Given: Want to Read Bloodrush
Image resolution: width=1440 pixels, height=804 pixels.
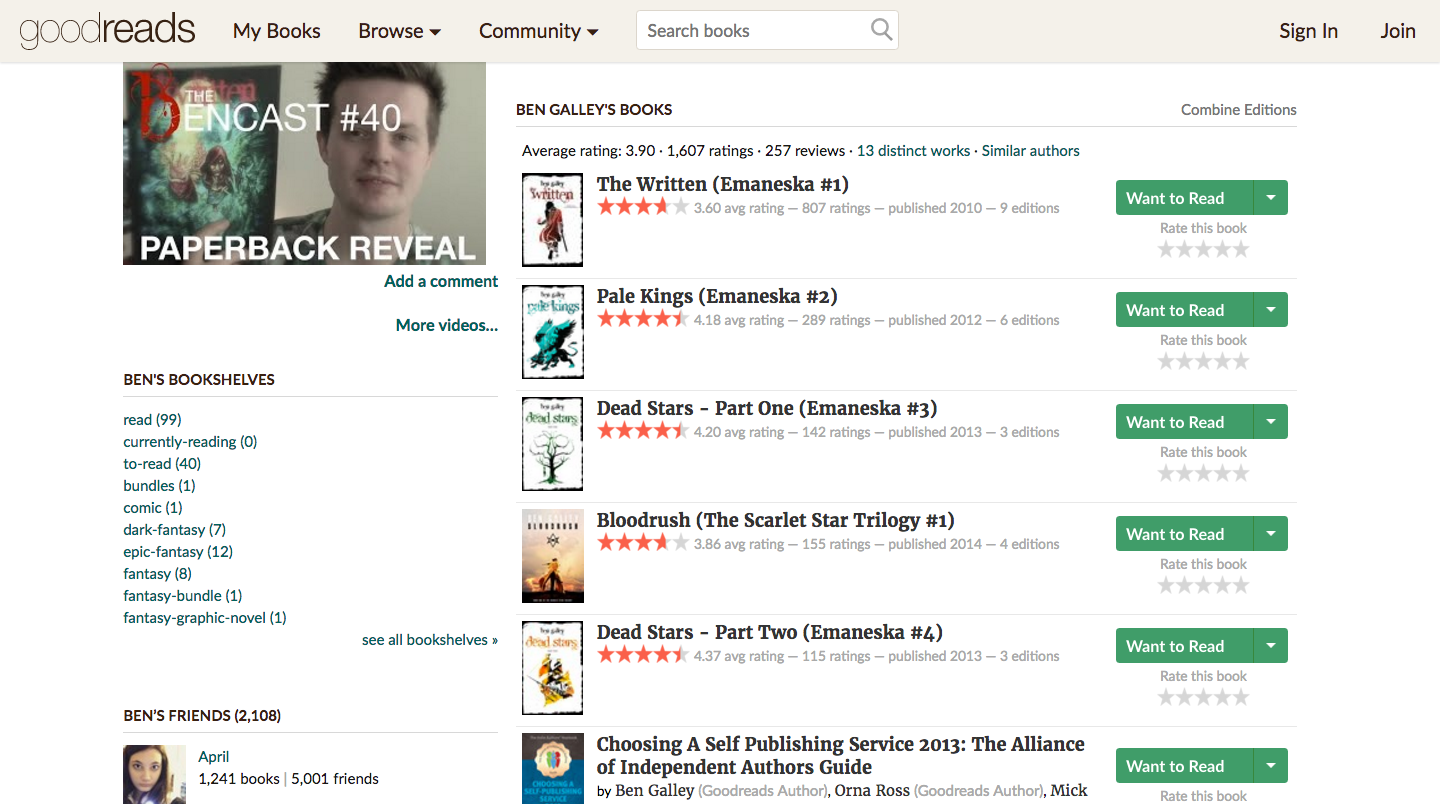Looking at the screenshot, I should [1184, 534].
